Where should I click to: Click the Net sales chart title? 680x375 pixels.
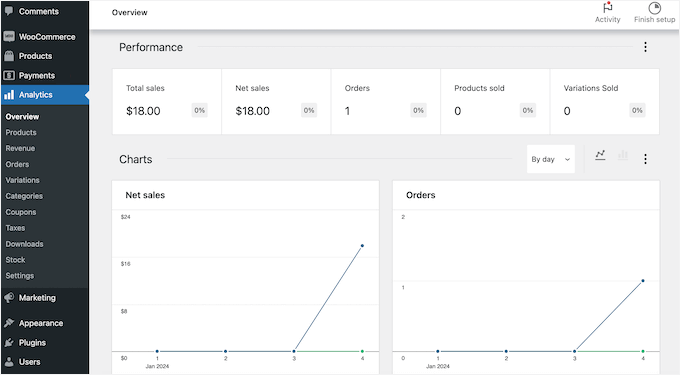tap(145, 195)
